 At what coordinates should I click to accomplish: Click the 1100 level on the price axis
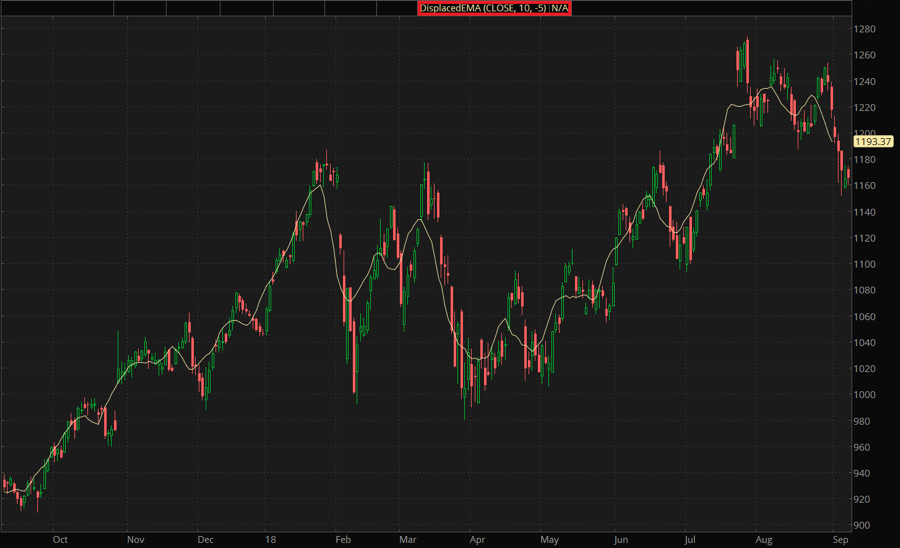pyautogui.click(x=868, y=264)
